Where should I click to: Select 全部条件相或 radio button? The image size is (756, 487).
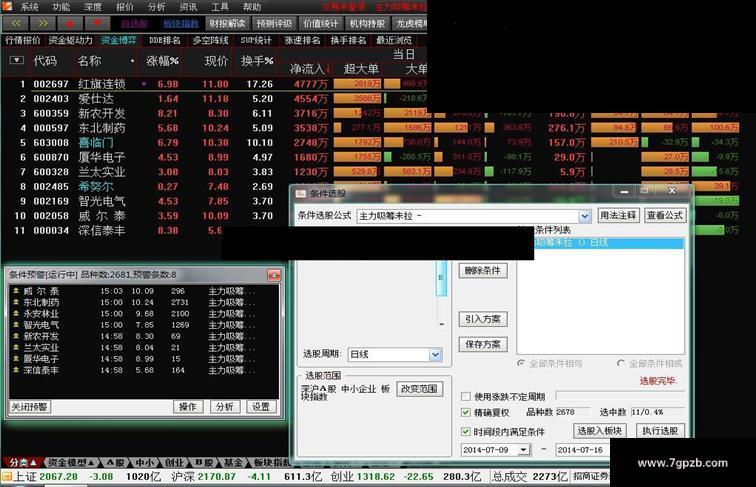pyautogui.click(x=621, y=364)
